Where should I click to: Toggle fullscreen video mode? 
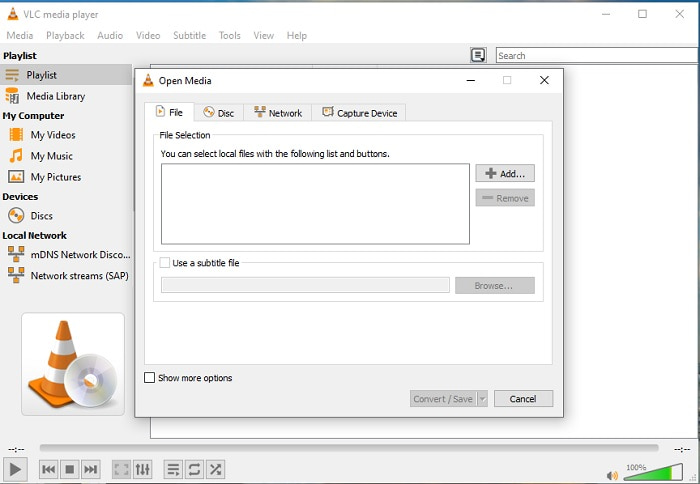121,469
